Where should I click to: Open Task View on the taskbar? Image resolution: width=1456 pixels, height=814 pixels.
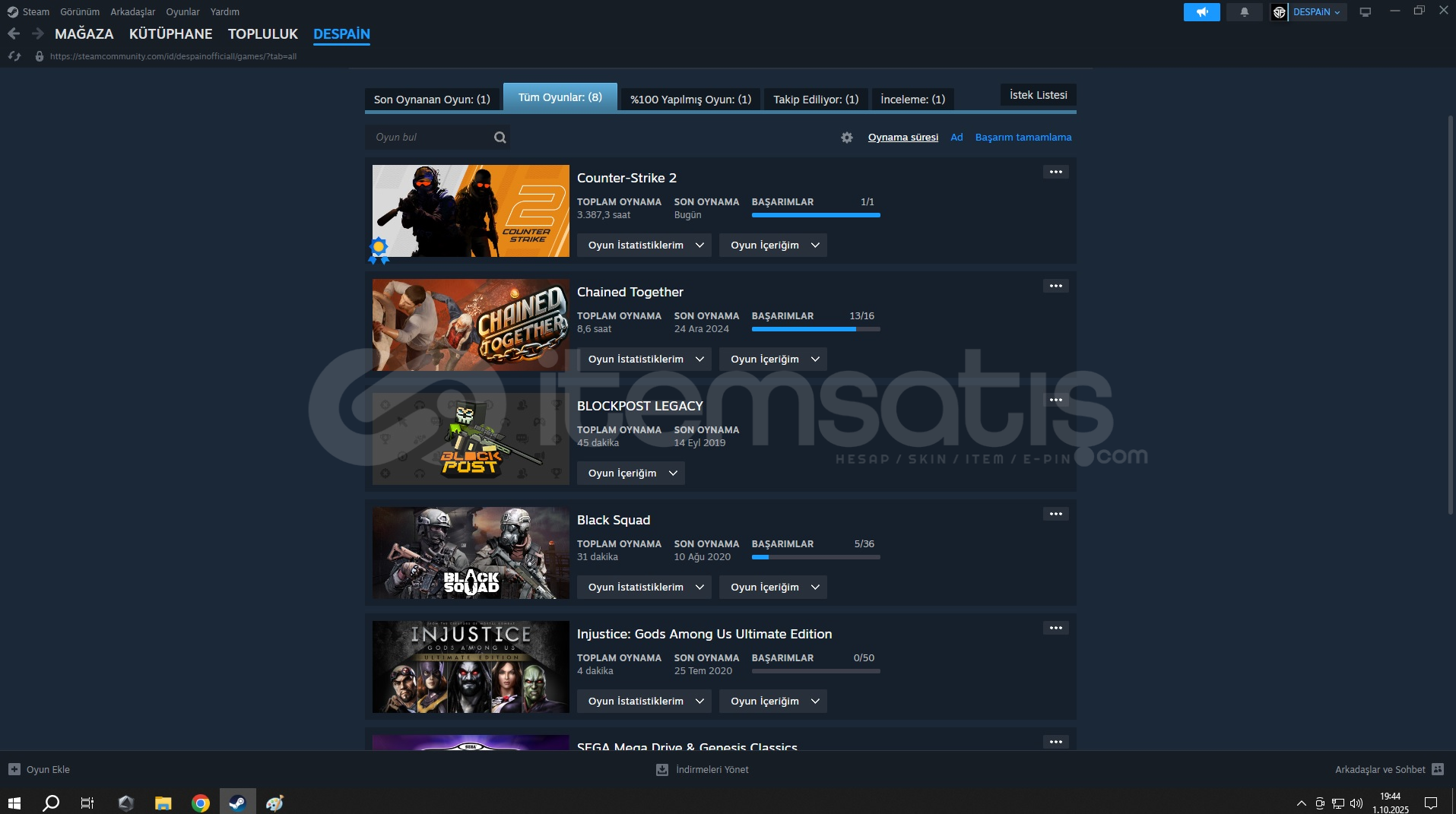[87, 803]
